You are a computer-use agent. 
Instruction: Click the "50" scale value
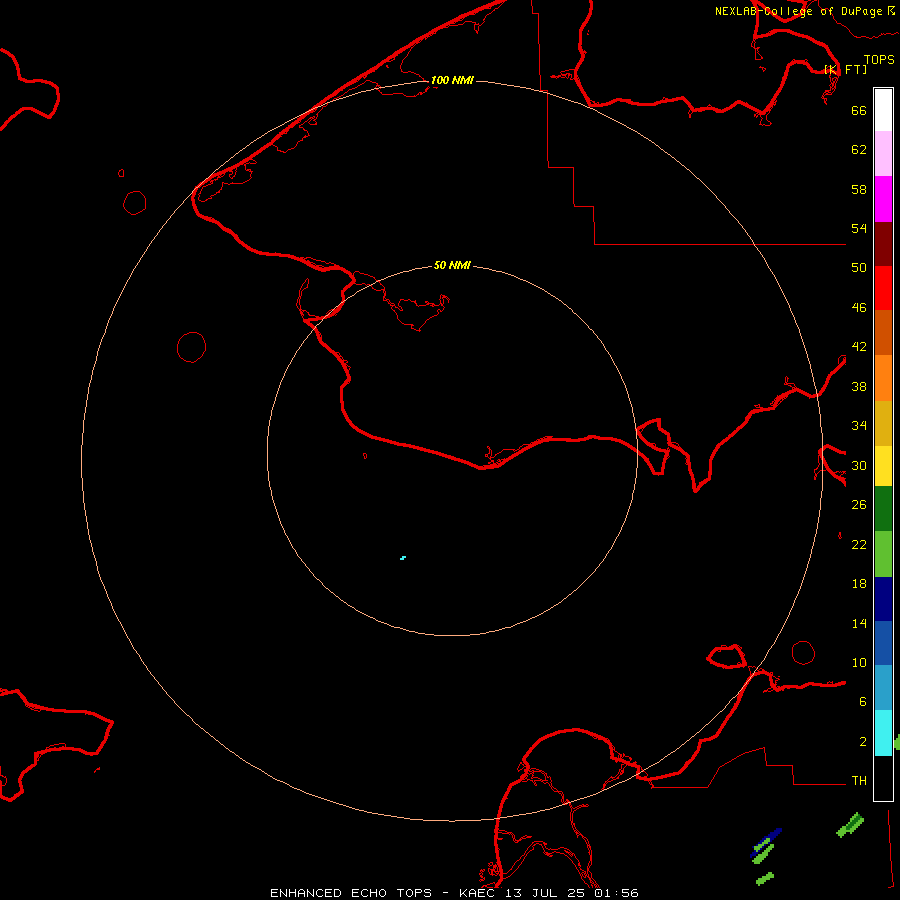(859, 268)
